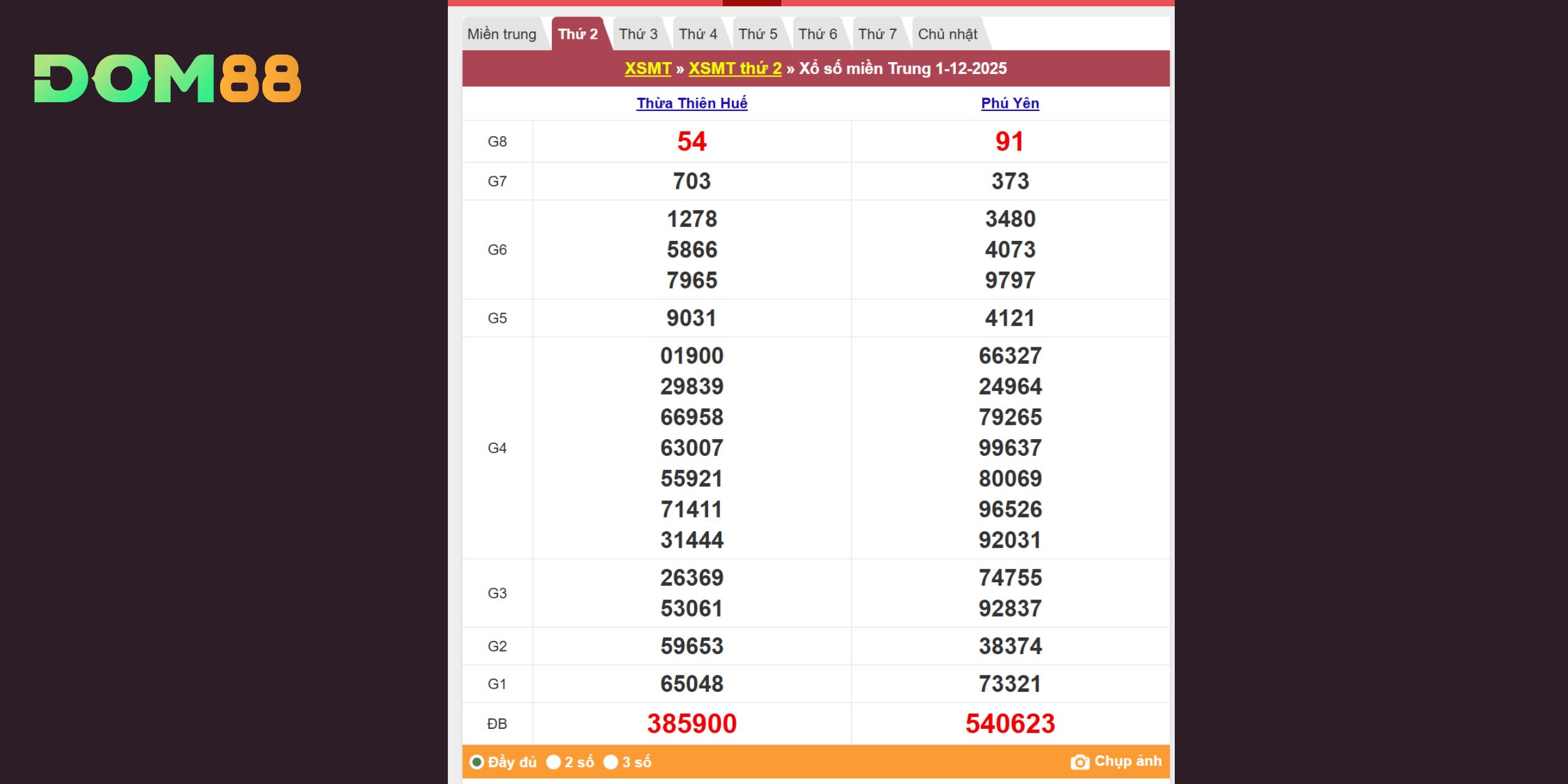The width and height of the screenshot is (1568, 784).
Task: Open the Phú Yên province link
Action: [x=1010, y=103]
